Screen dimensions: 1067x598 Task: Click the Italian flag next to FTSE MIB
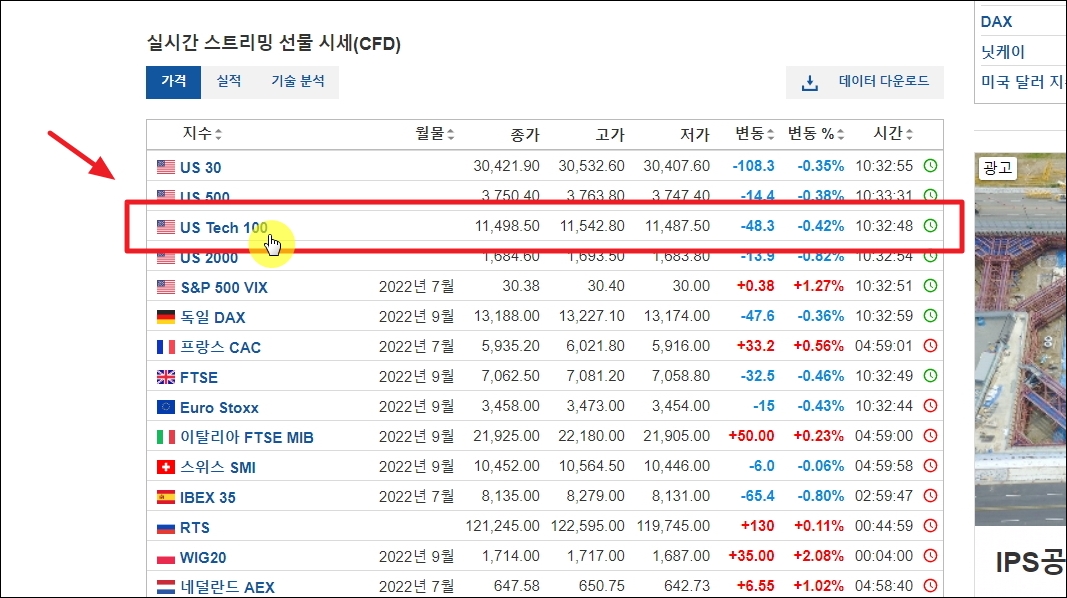[x=165, y=437]
